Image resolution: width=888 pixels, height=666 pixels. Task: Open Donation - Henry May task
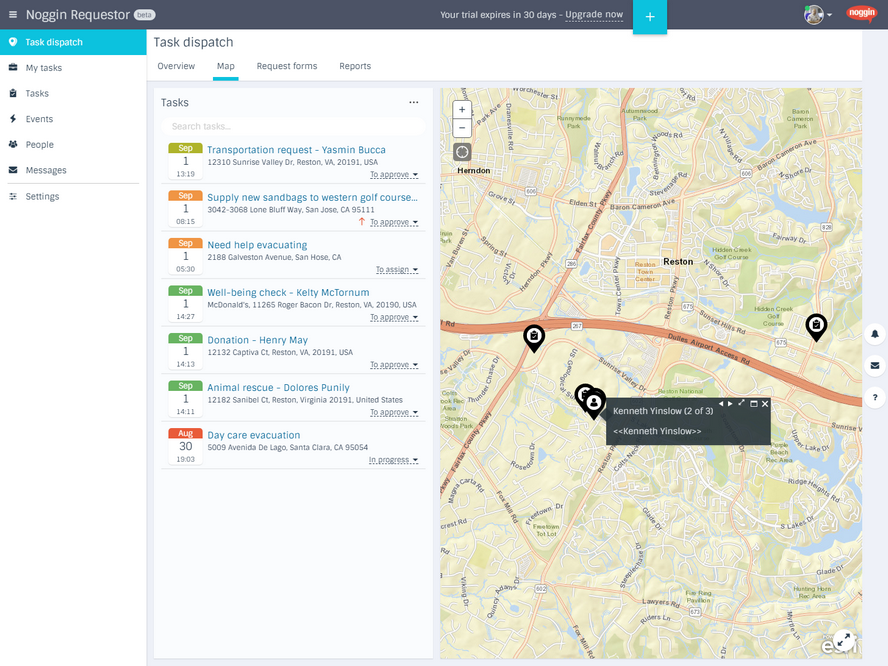point(258,340)
